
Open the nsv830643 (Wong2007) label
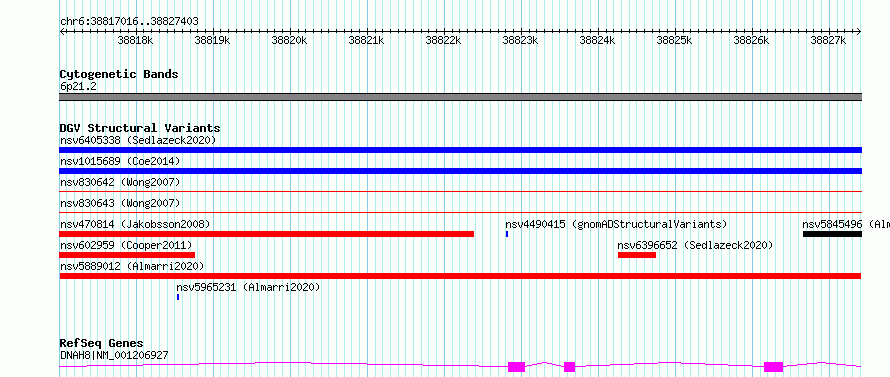pos(120,203)
